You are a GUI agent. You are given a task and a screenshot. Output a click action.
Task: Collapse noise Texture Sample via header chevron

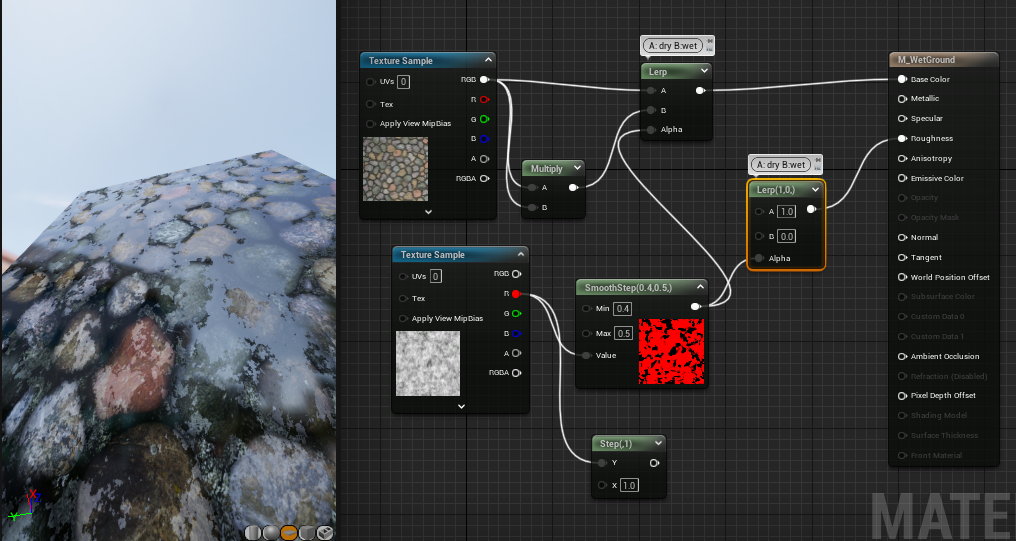520,254
